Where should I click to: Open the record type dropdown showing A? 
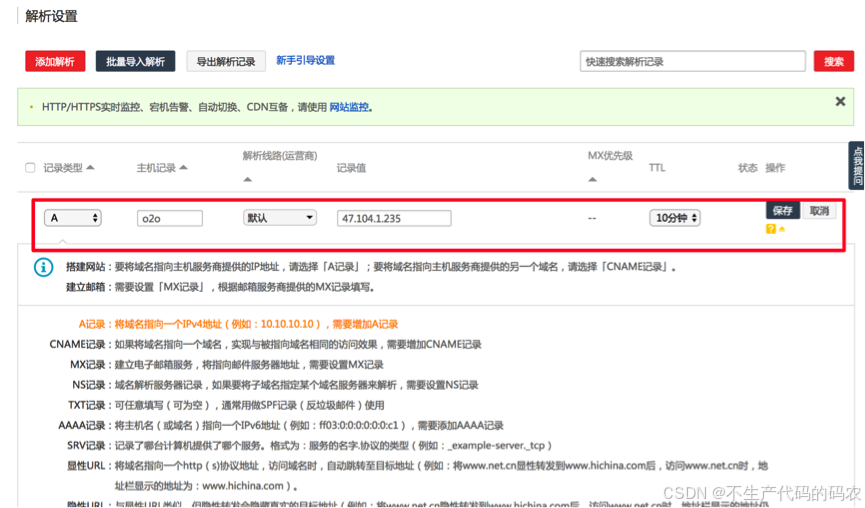pos(73,218)
